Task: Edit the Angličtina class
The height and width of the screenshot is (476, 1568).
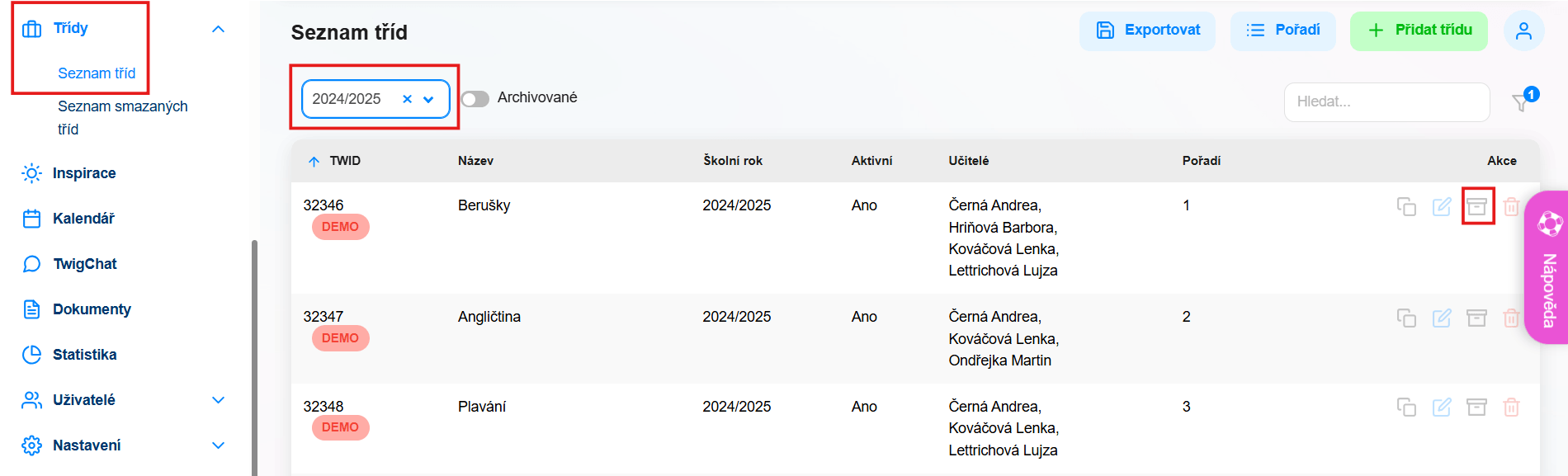Action: [1442, 318]
